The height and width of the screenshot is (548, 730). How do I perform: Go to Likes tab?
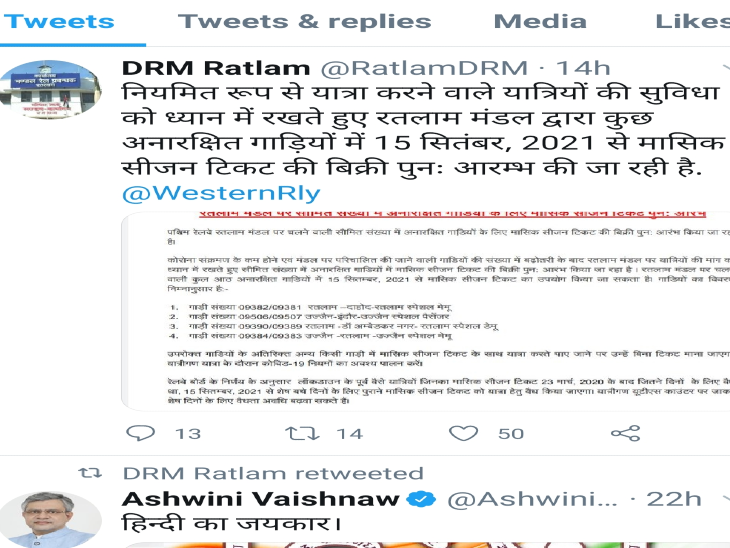pyautogui.click(x=692, y=21)
